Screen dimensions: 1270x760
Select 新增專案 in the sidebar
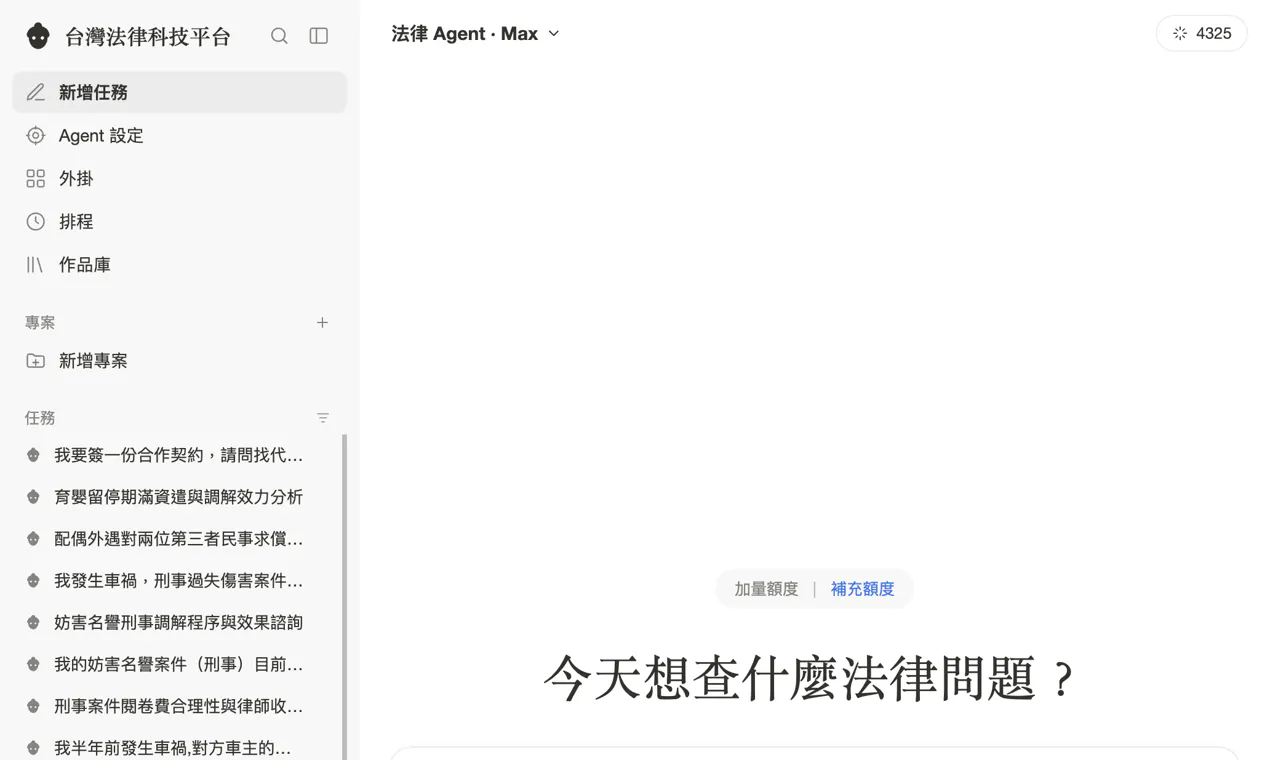pyautogui.click(x=180, y=361)
